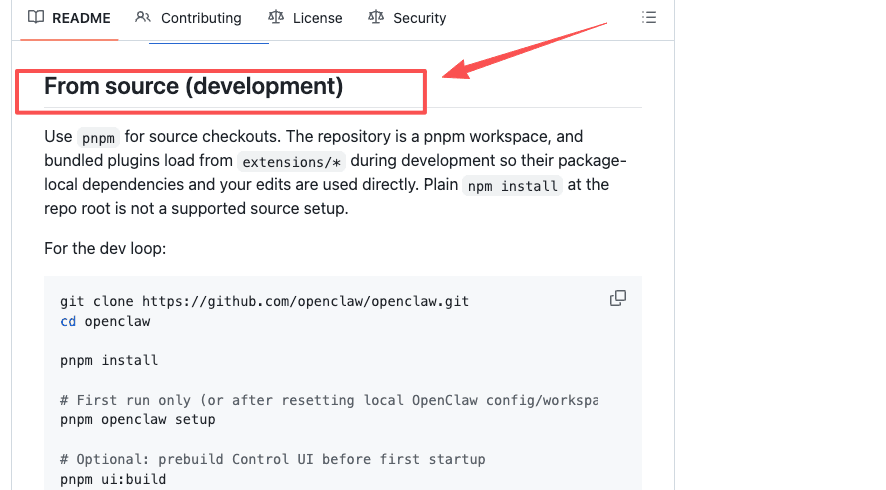Click the 'git clone' command line
886x490 pixels.
tap(264, 301)
